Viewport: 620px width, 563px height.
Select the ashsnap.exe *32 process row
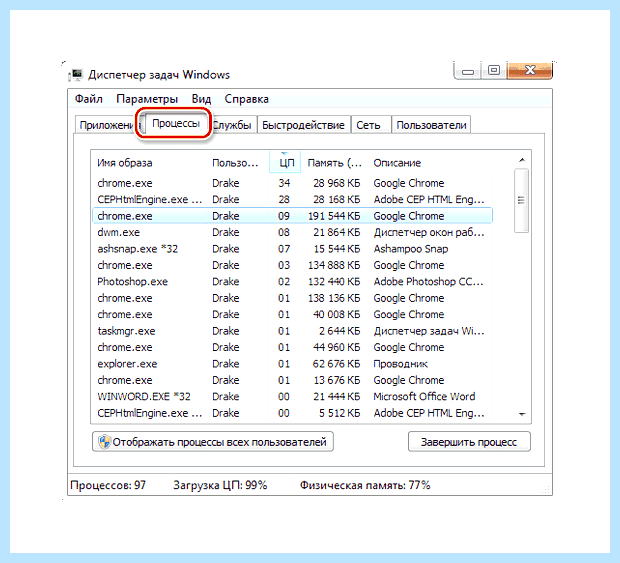[293, 249]
